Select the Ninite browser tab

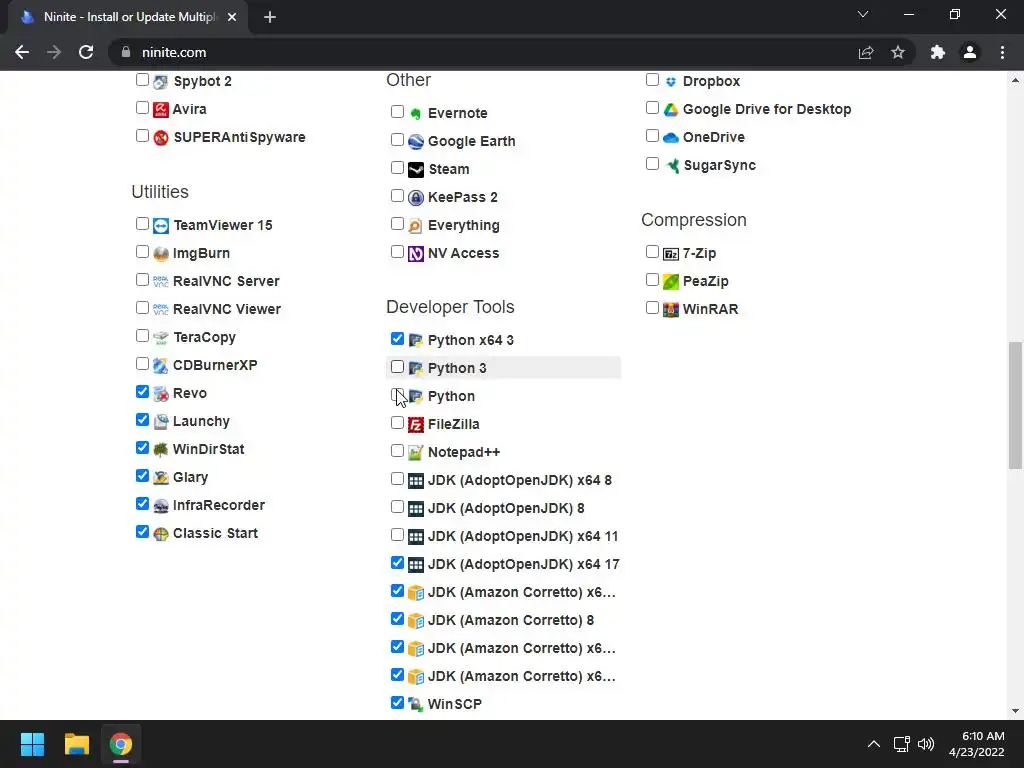[x=128, y=17]
